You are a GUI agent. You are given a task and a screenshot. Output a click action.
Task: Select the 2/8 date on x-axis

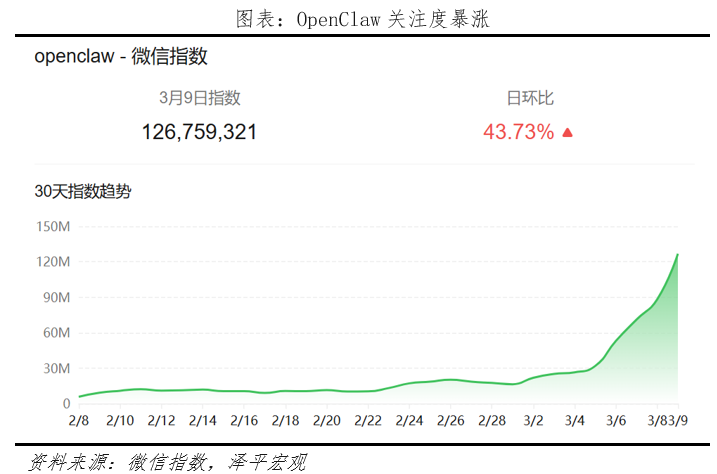[79, 421]
